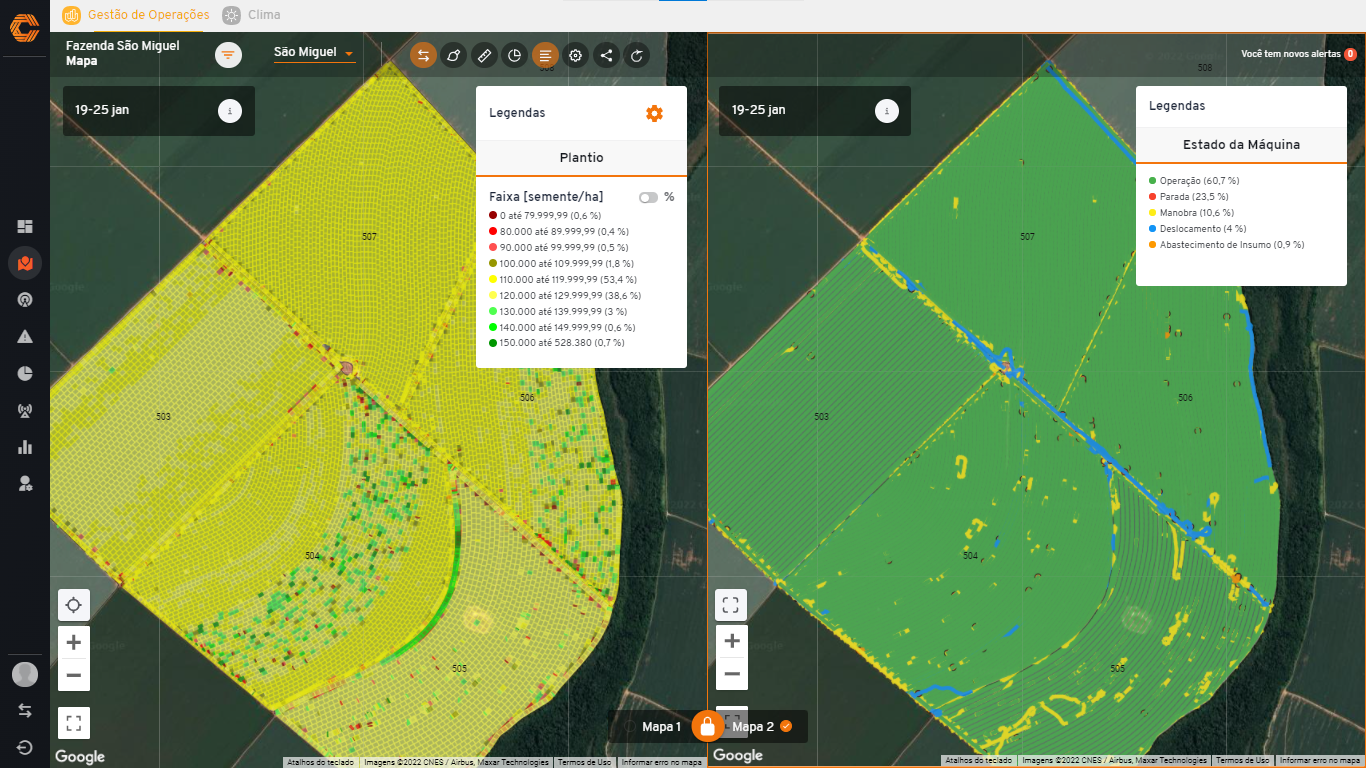Enter fullscreen on the left map
This screenshot has width=1366, height=768.
[73, 722]
